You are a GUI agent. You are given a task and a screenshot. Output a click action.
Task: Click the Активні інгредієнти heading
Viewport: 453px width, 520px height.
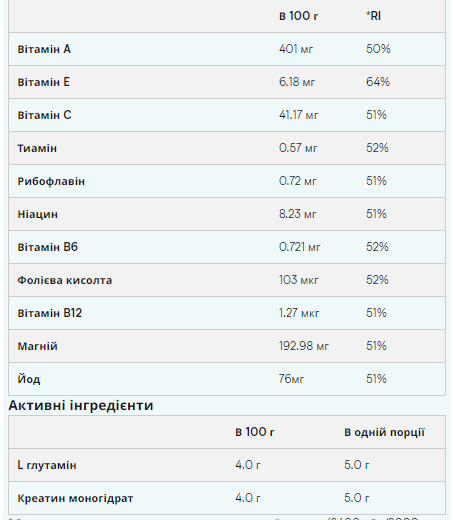click(81, 405)
